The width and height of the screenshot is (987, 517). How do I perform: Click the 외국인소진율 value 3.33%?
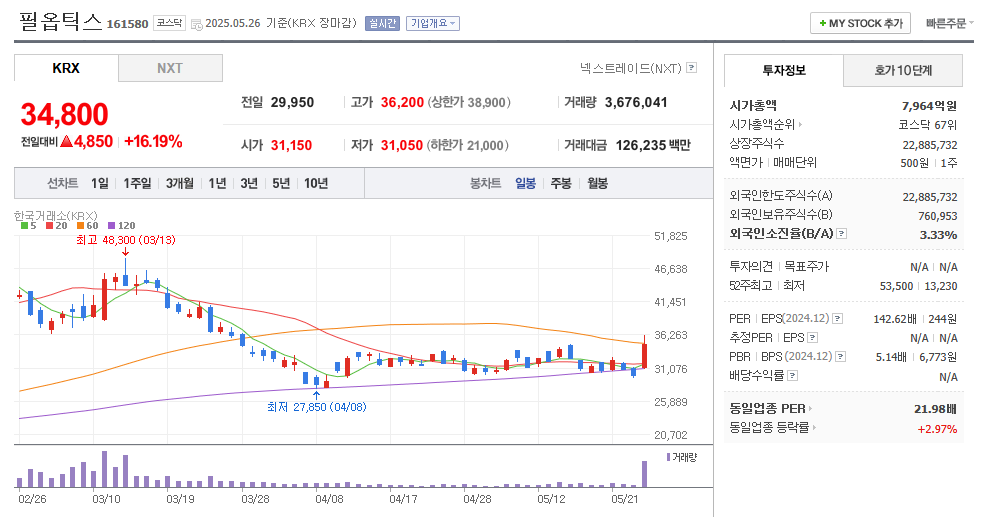pos(938,235)
